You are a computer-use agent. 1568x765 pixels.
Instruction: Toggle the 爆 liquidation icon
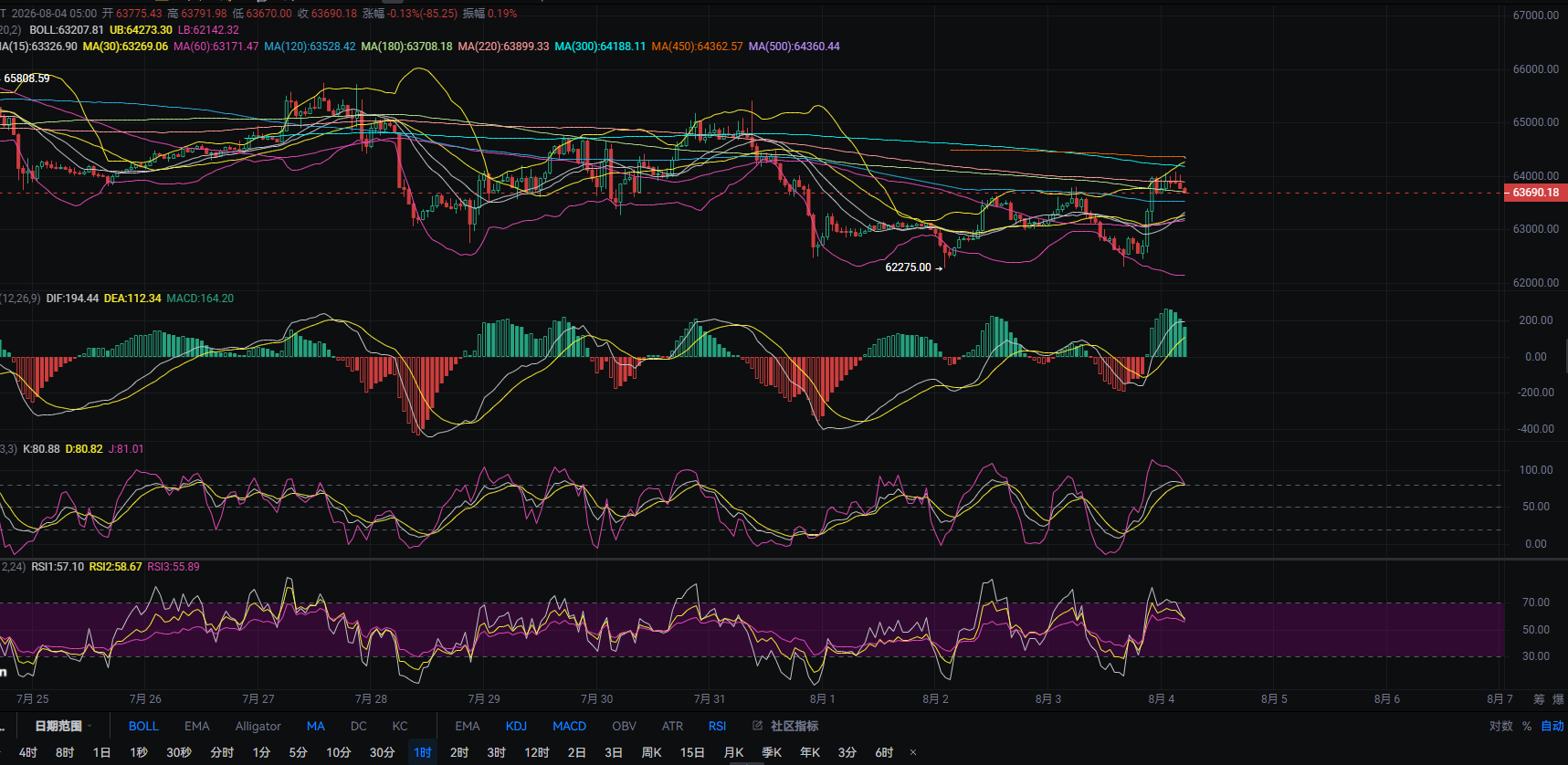tap(1558, 699)
